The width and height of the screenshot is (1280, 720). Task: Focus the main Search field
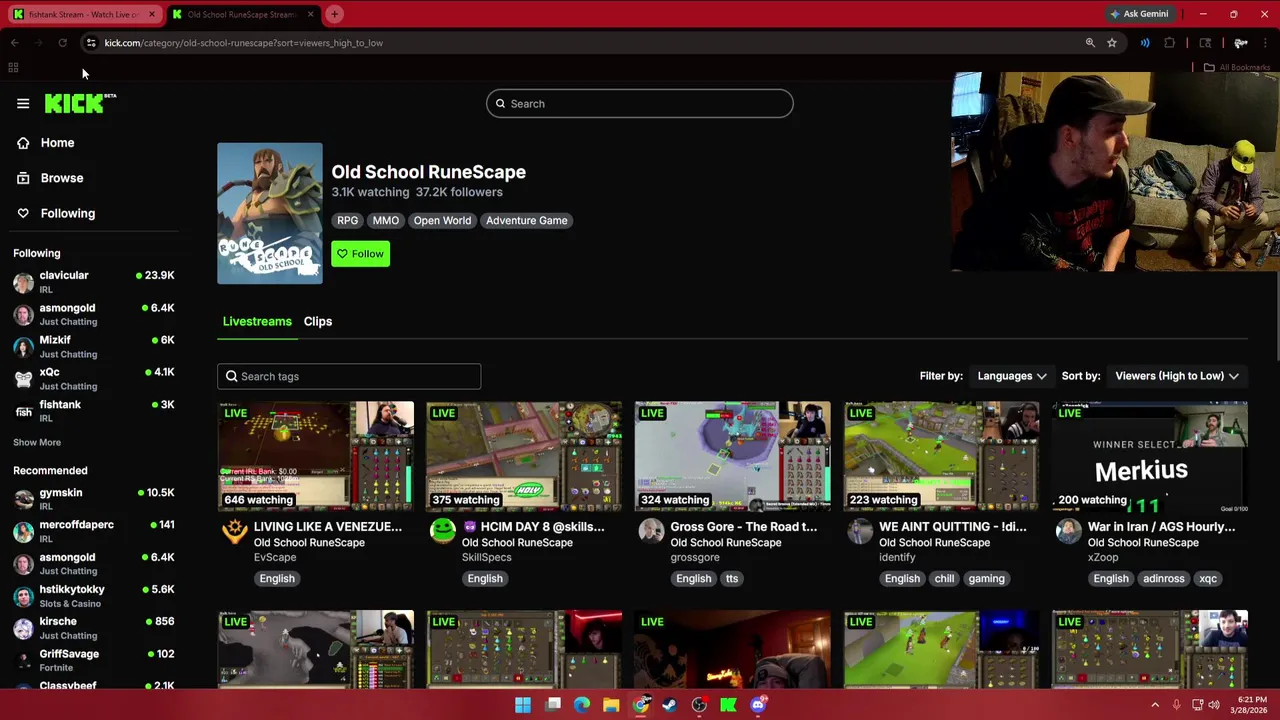[x=640, y=104]
